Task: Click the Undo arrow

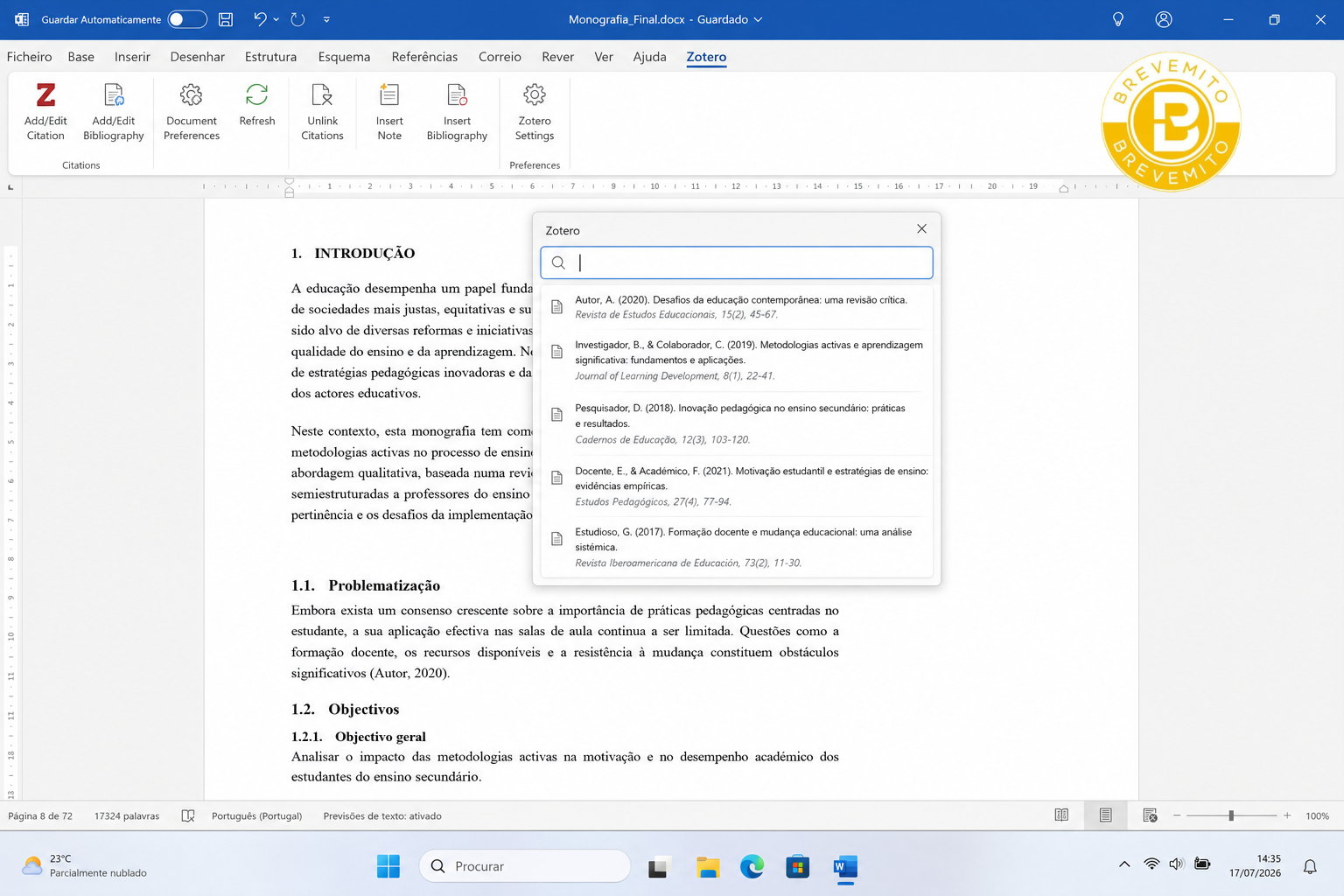Action: tap(260, 19)
